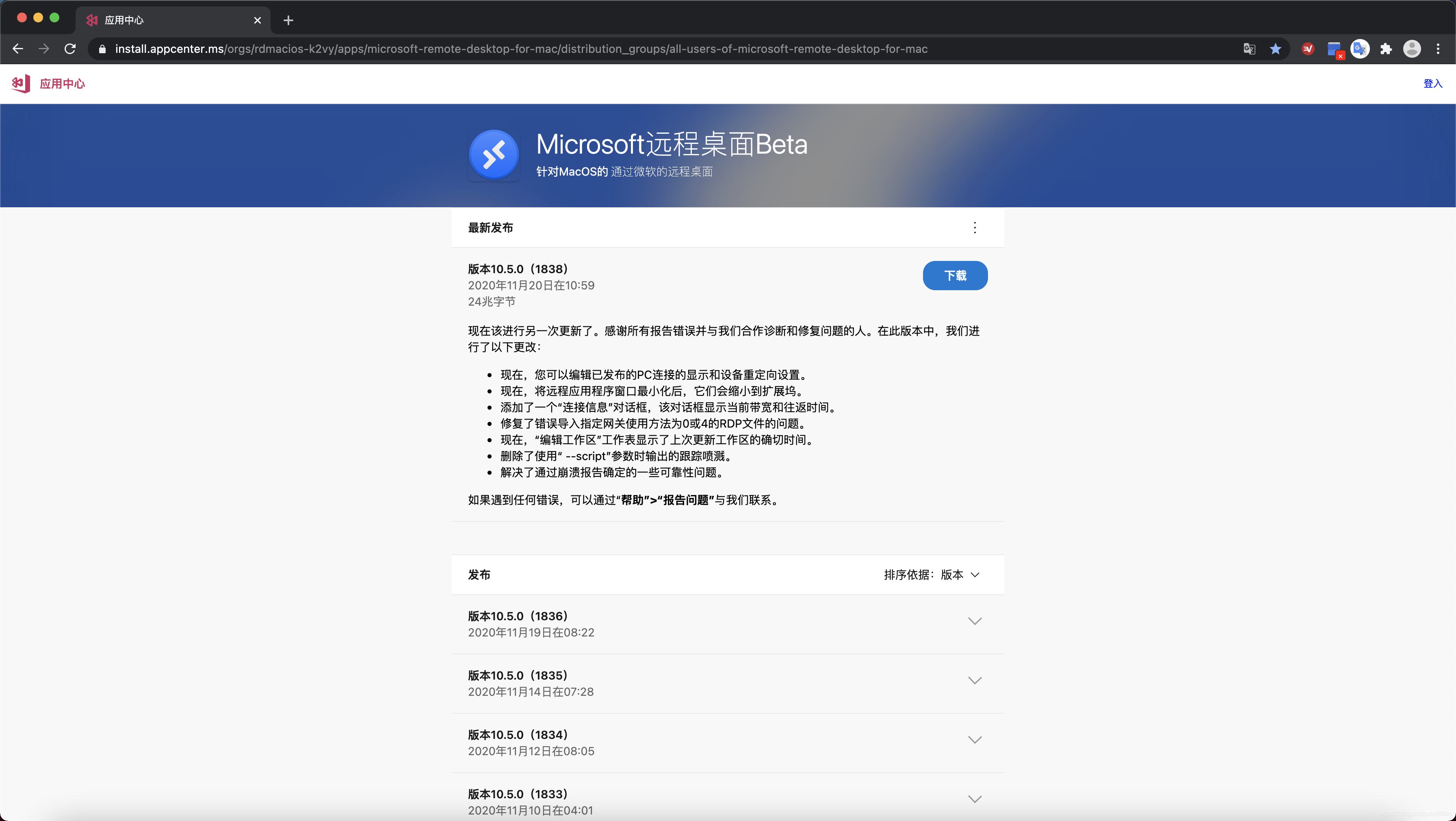Reload the current page
Screen dimensions: 1456x821
click(70, 49)
